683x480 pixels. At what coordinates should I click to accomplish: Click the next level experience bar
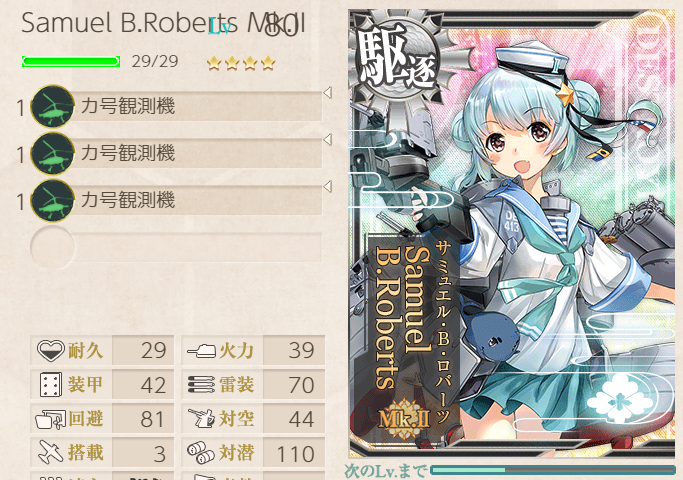553,470
